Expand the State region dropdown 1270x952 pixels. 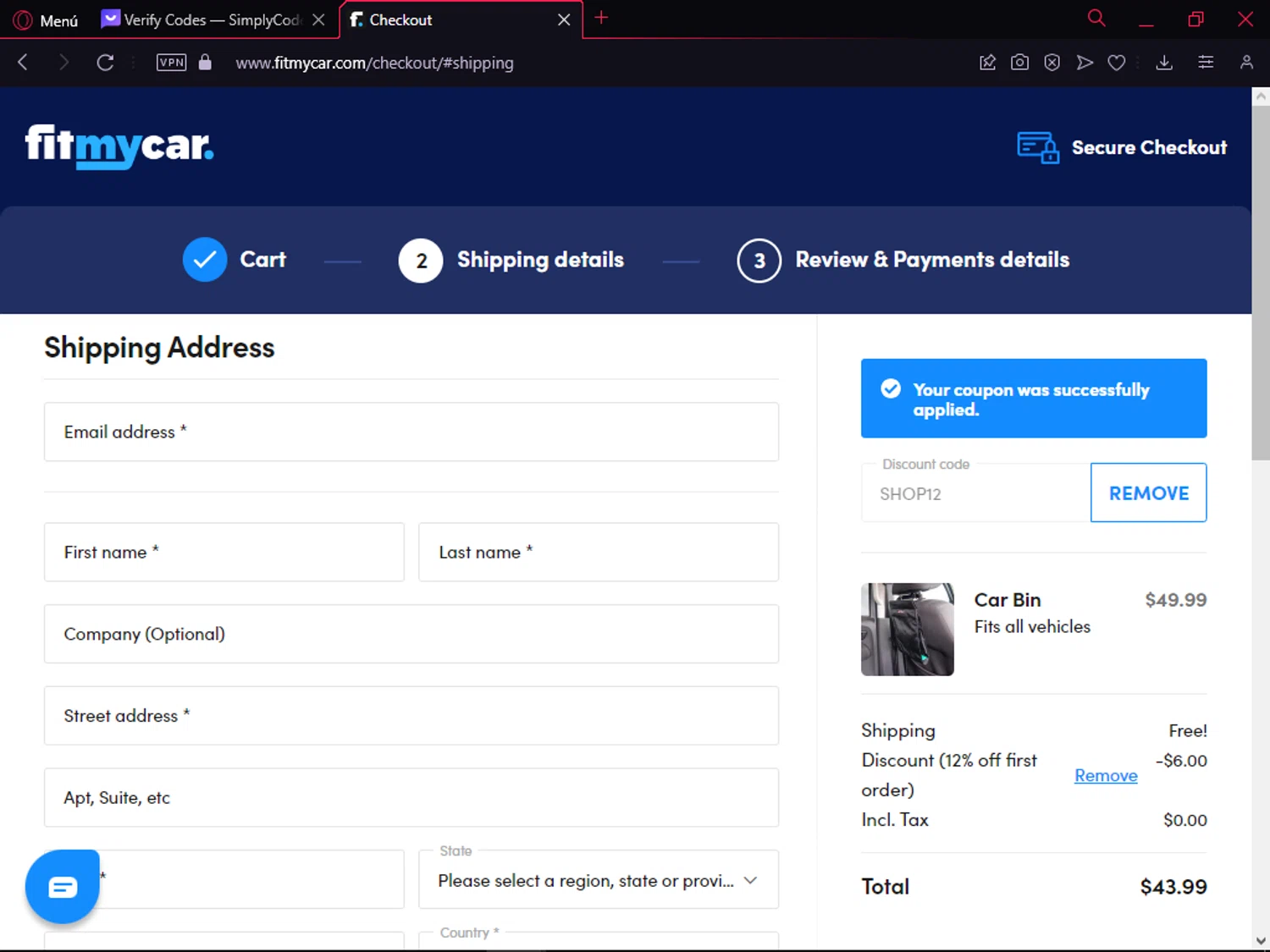(599, 880)
